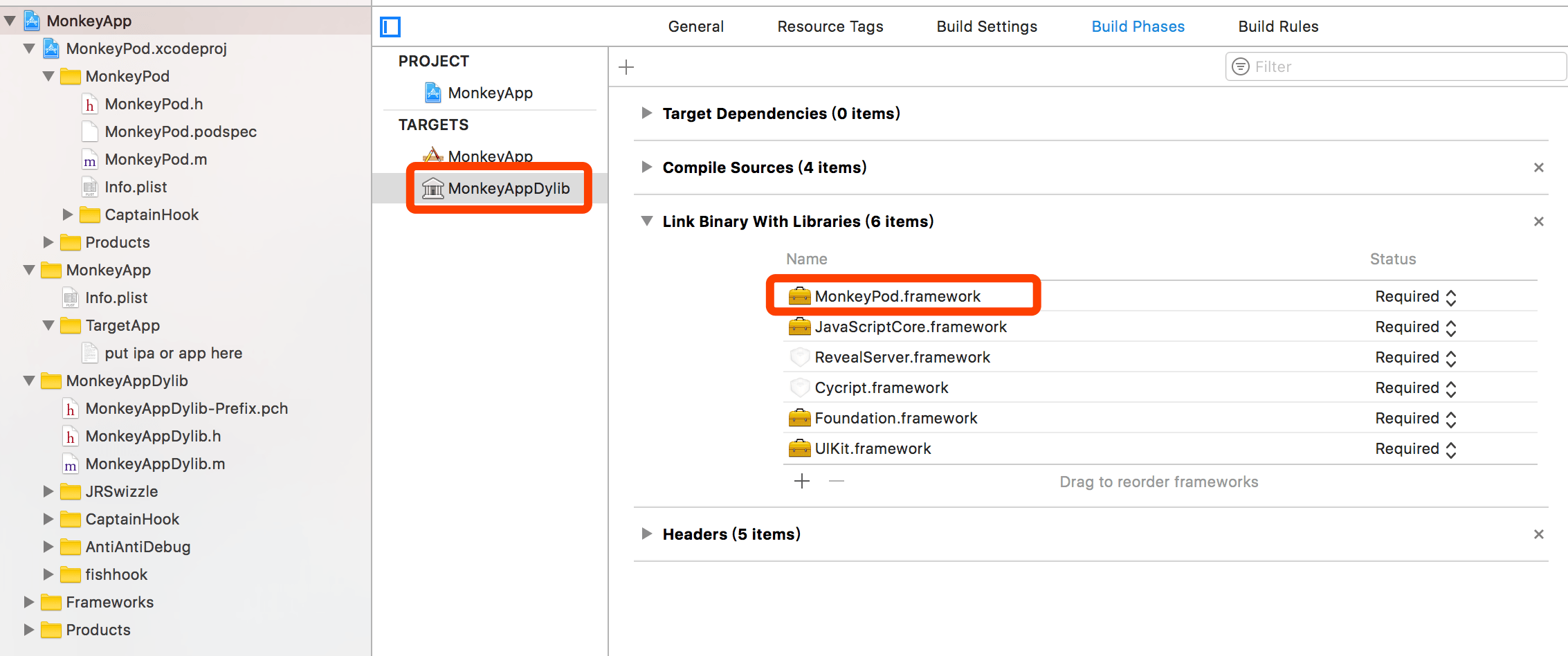1568x656 pixels.
Task: Click the MonkeyAppDylib.m source icon
Action: (71, 464)
